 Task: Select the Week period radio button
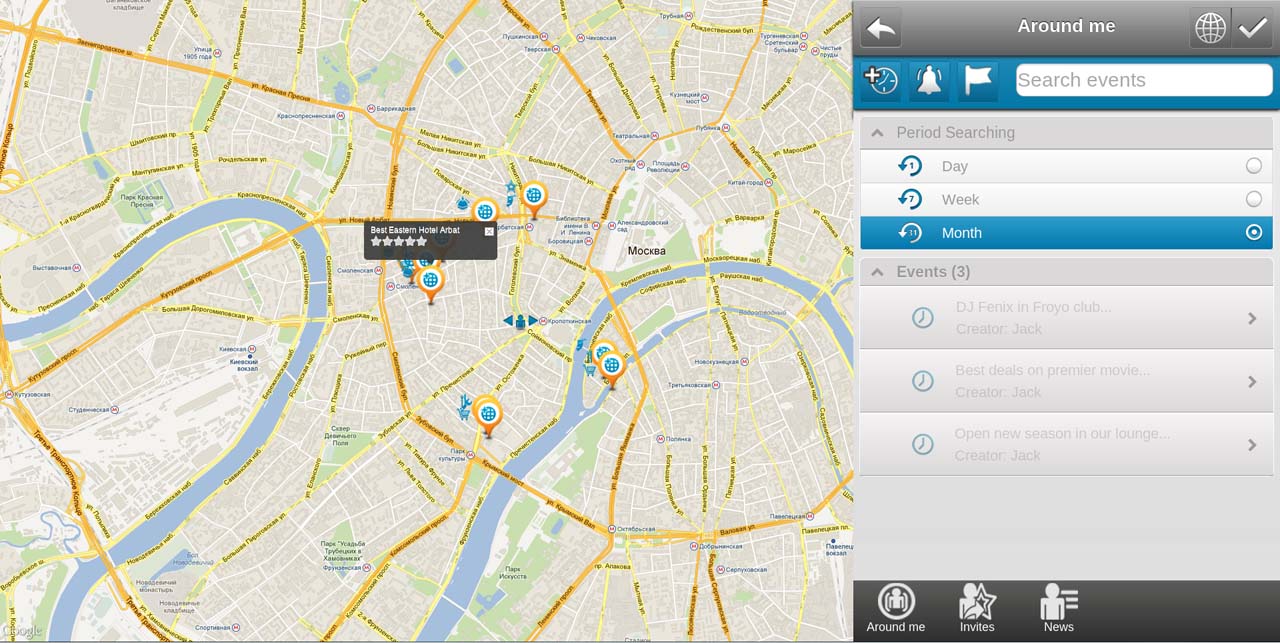[x=1253, y=199]
